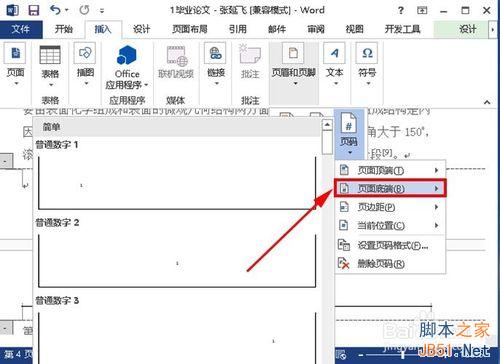Collapse the ribbon with the caret

point(487,102)
